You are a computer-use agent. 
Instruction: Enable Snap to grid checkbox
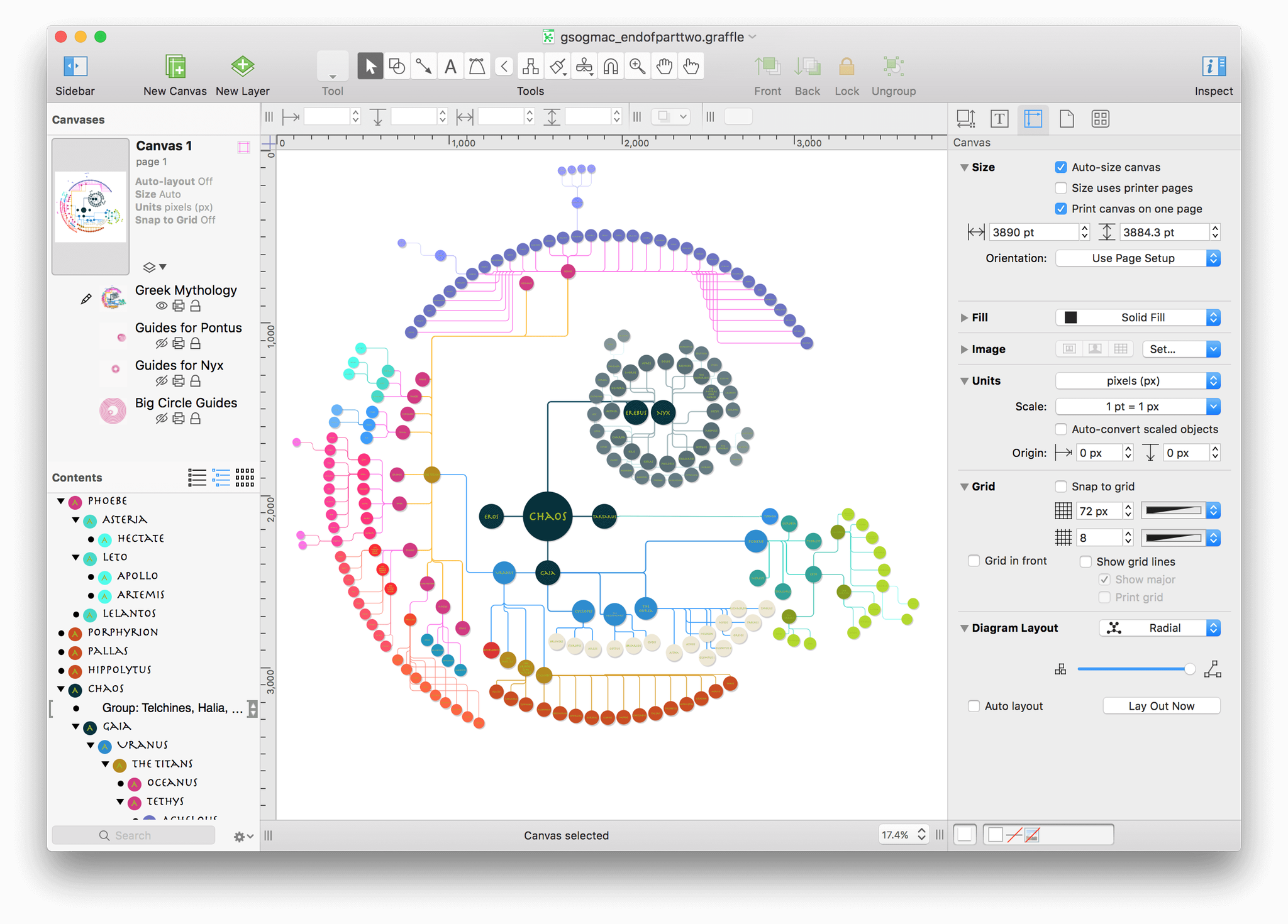(x=1061, y=487)
